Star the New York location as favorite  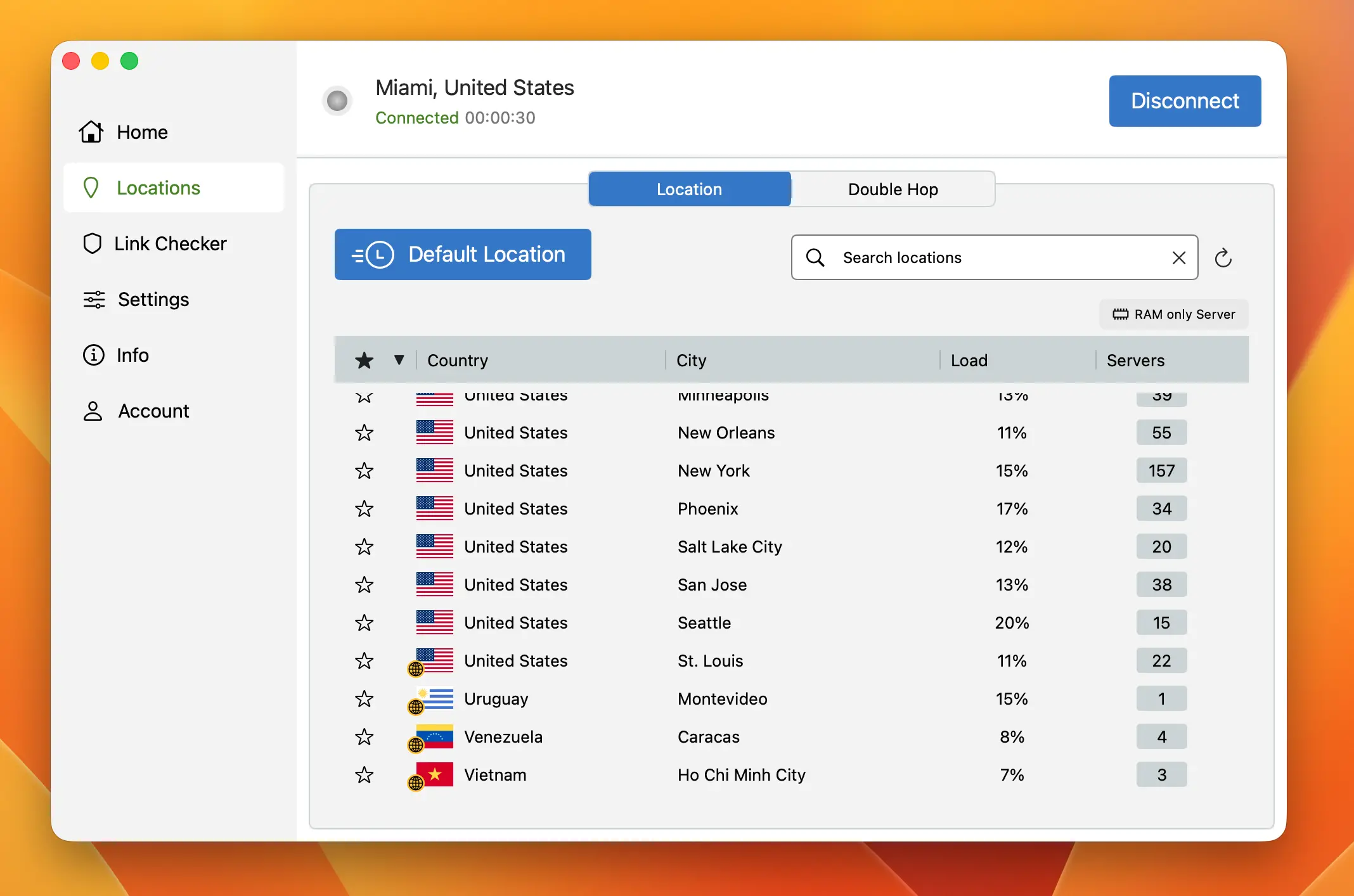(364, 471)
